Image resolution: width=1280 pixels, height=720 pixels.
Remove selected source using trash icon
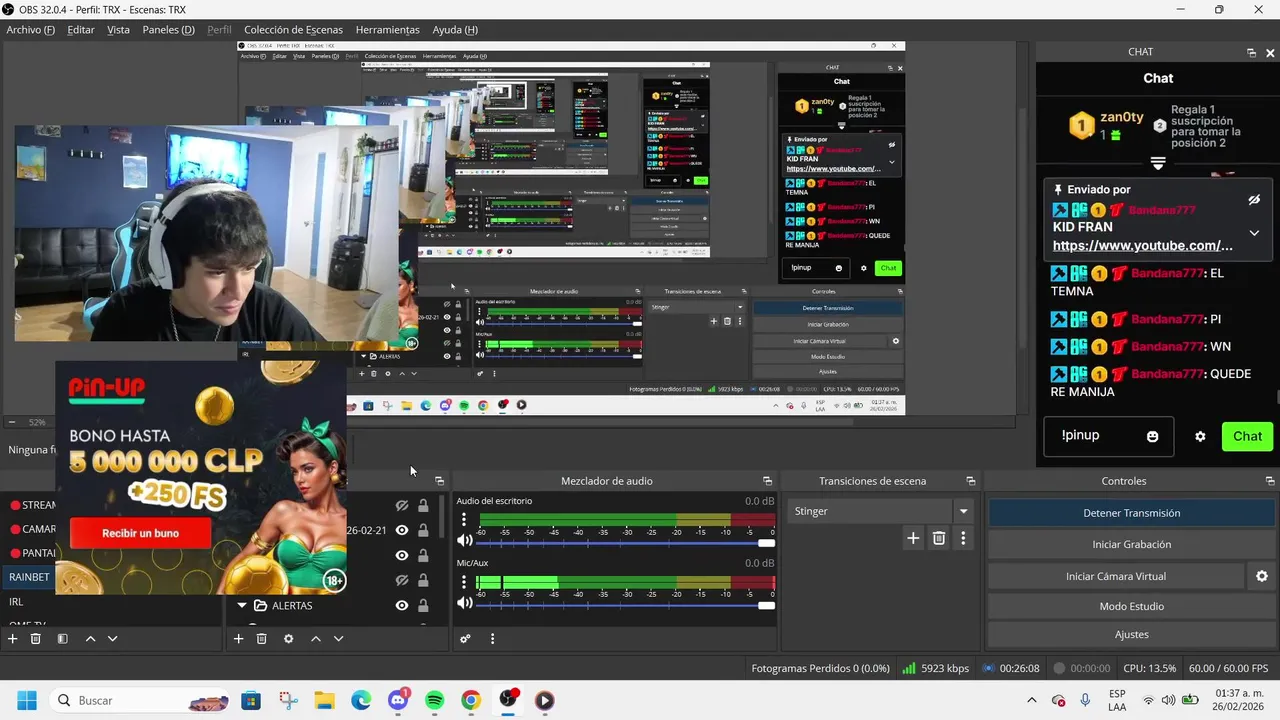262,638
